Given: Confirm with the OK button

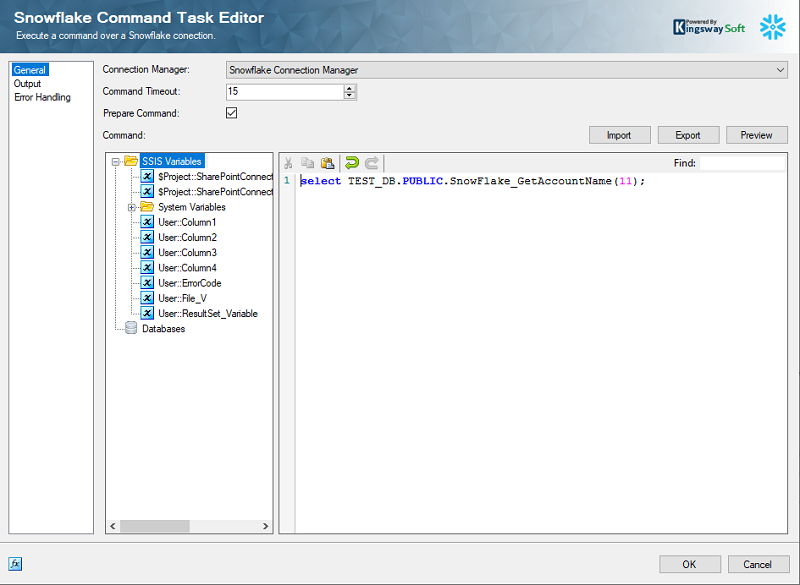Looking at the screenshot, I should click(690, 564).
